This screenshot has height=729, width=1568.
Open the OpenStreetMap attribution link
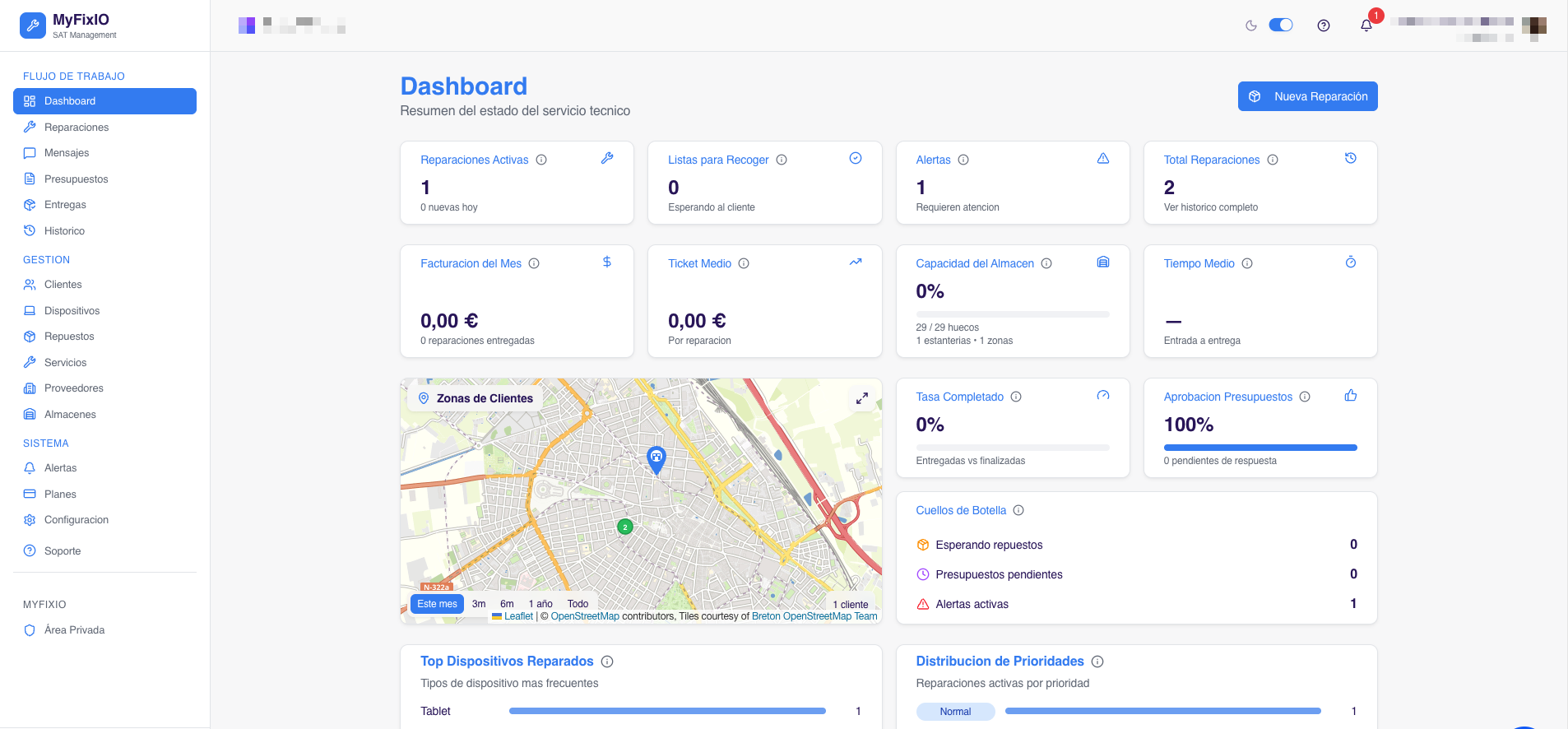point(585,616)
